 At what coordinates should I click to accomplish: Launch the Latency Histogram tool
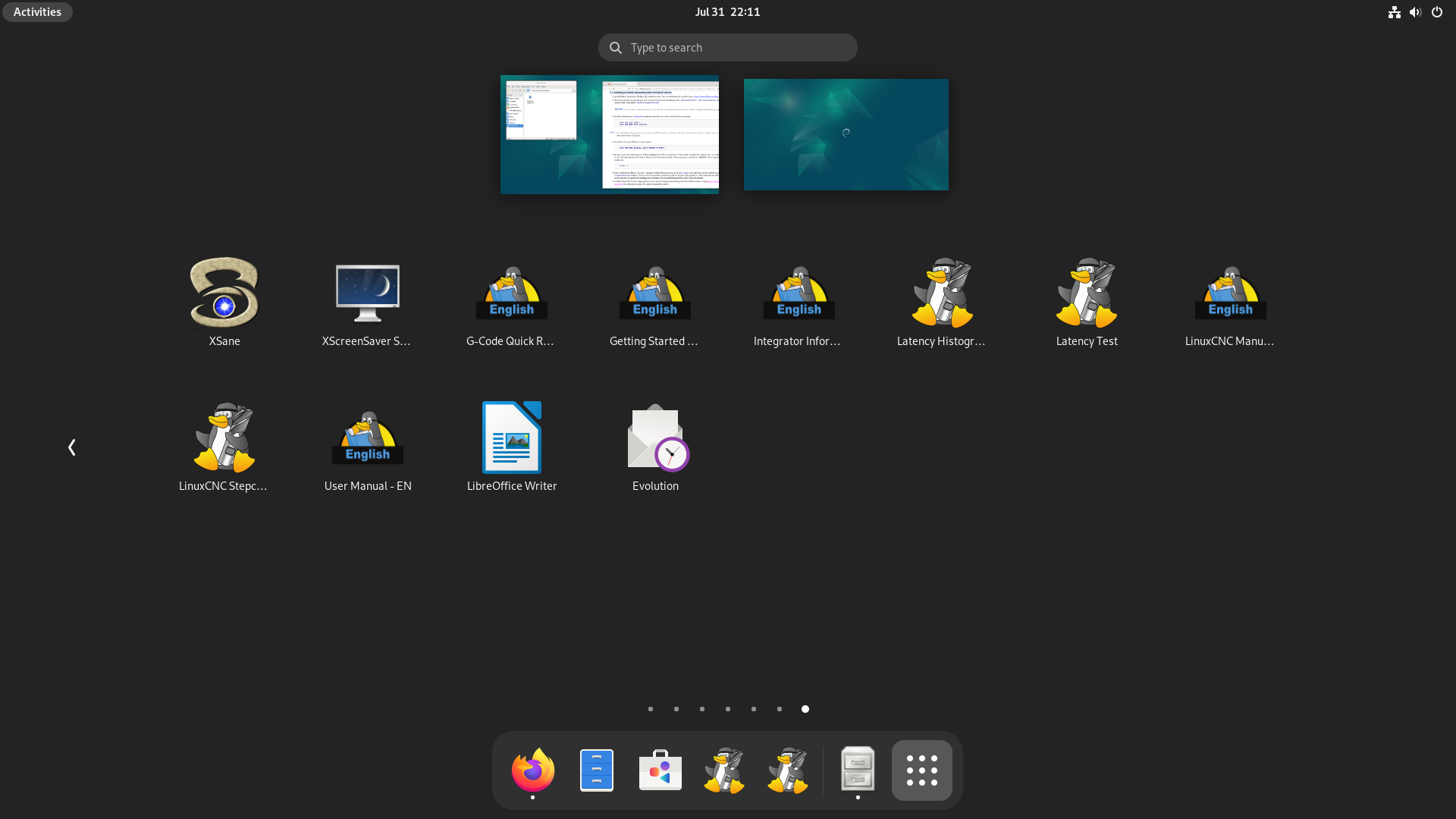(x=943, y=303)
